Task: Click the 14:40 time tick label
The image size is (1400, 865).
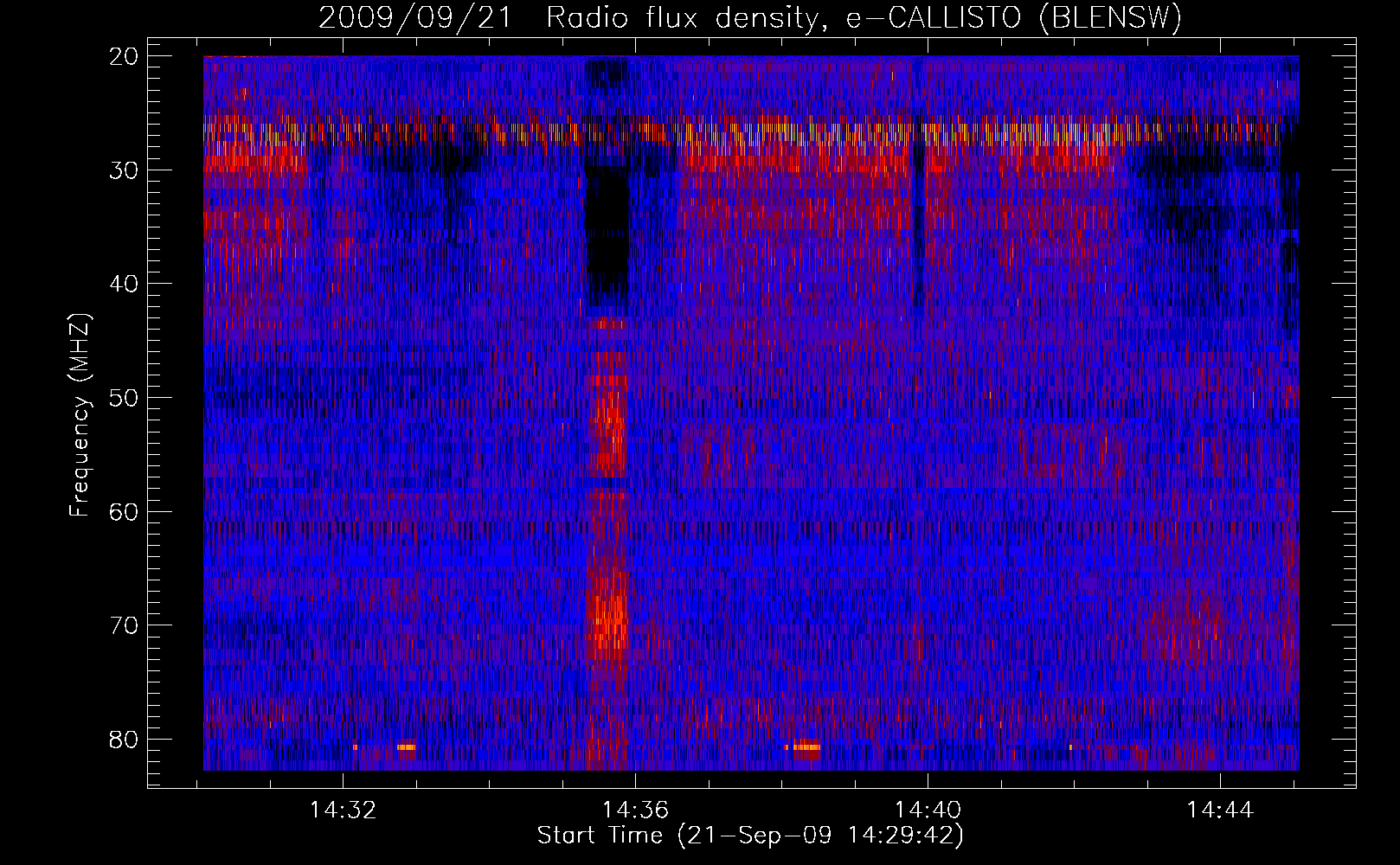Action: click(x=928, y=810)
